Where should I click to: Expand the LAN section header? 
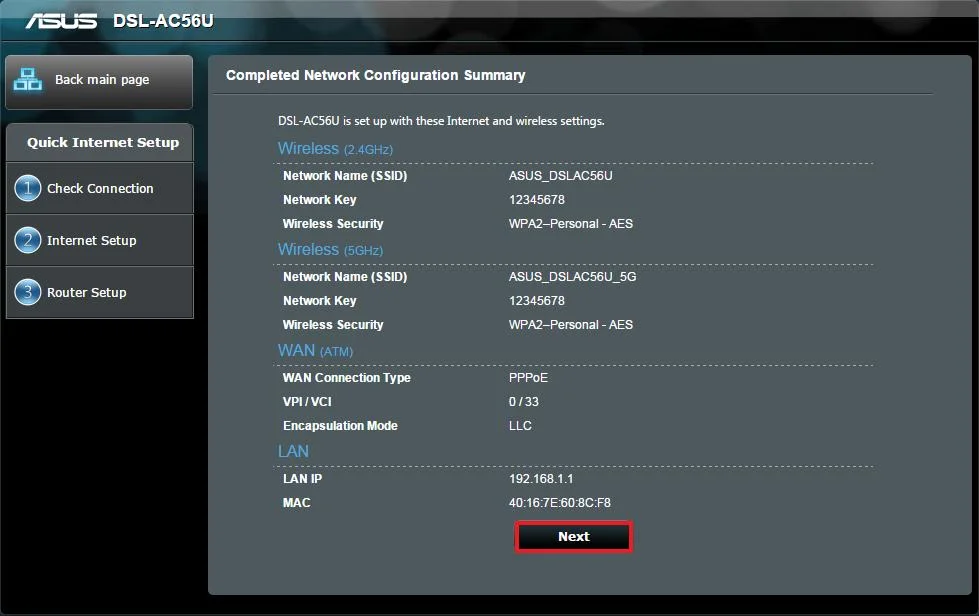click(293, 451)
